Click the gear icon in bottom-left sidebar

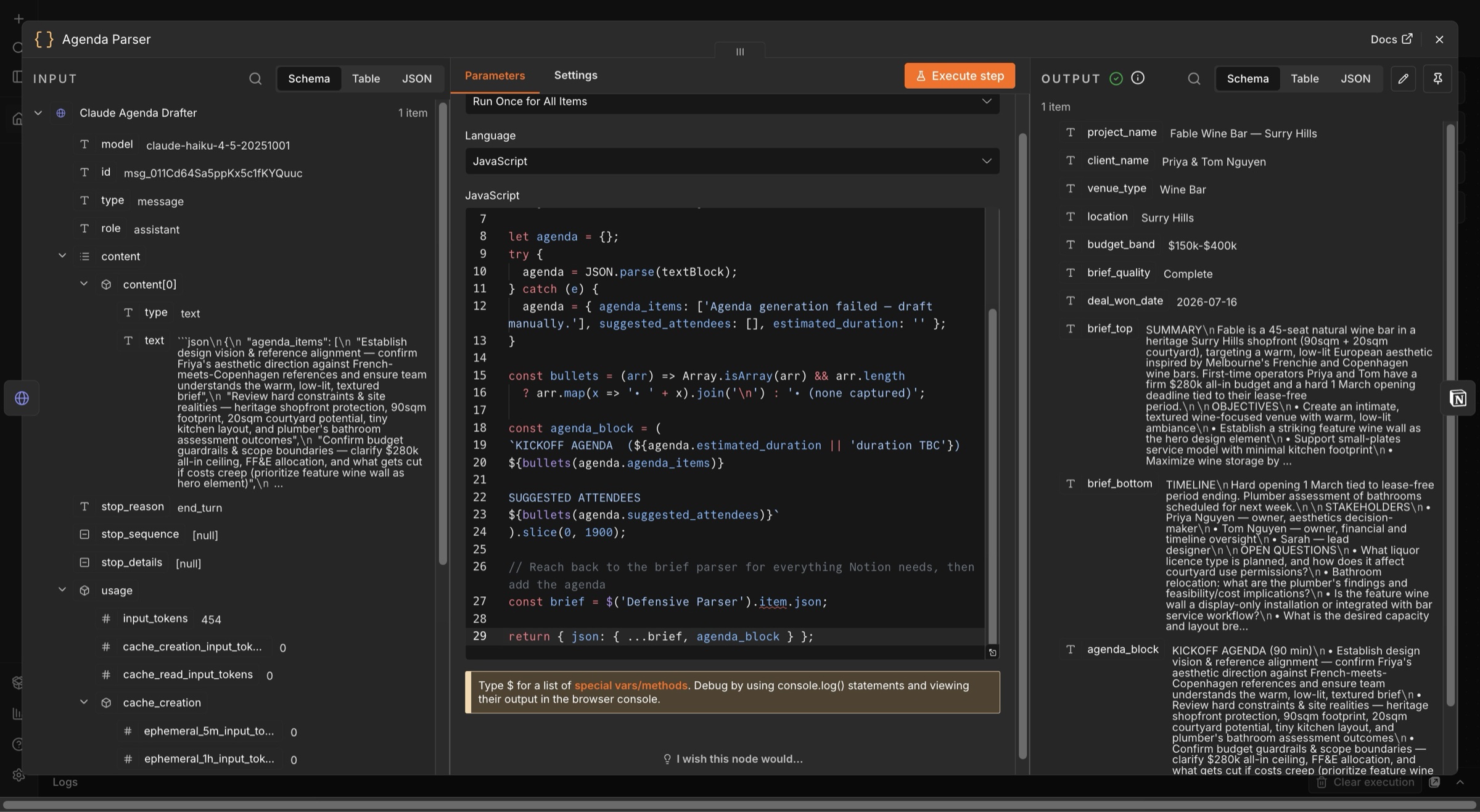18,776
